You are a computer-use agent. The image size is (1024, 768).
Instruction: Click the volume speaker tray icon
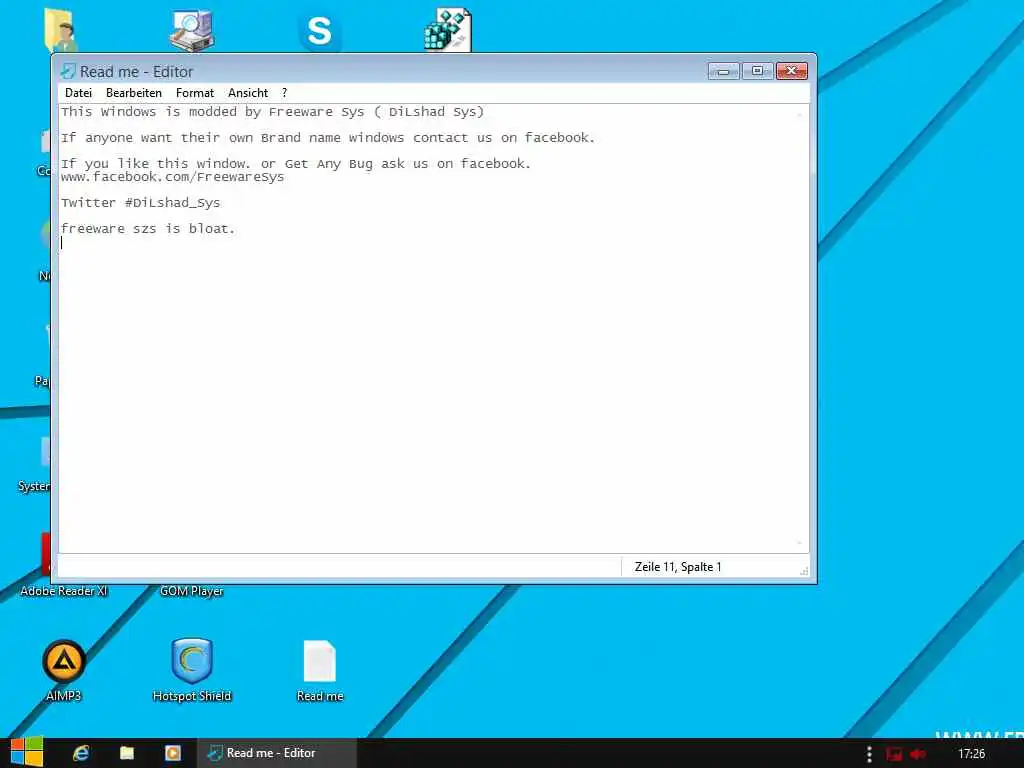[x=918, y=754]
